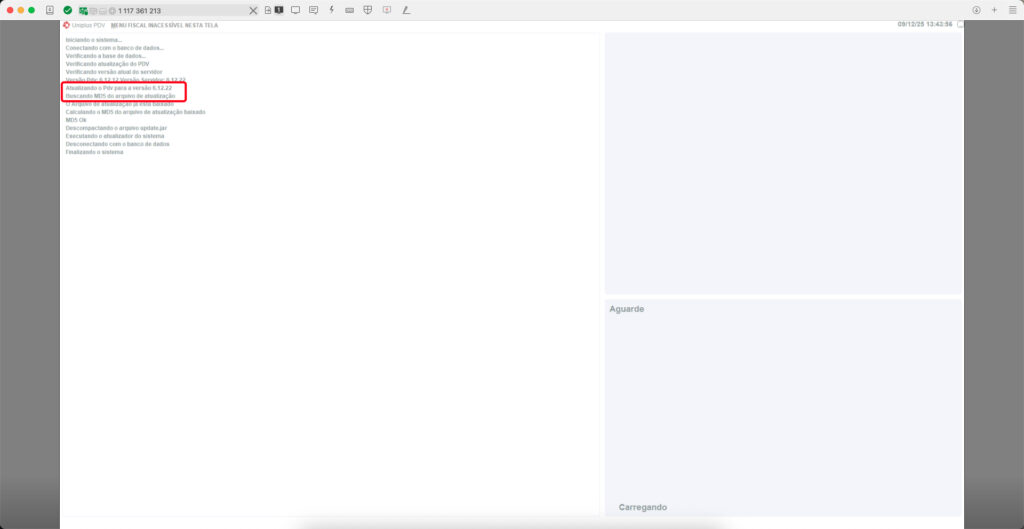Toggle the small checkbox next to the timestamp

click(x=960, y=24)
